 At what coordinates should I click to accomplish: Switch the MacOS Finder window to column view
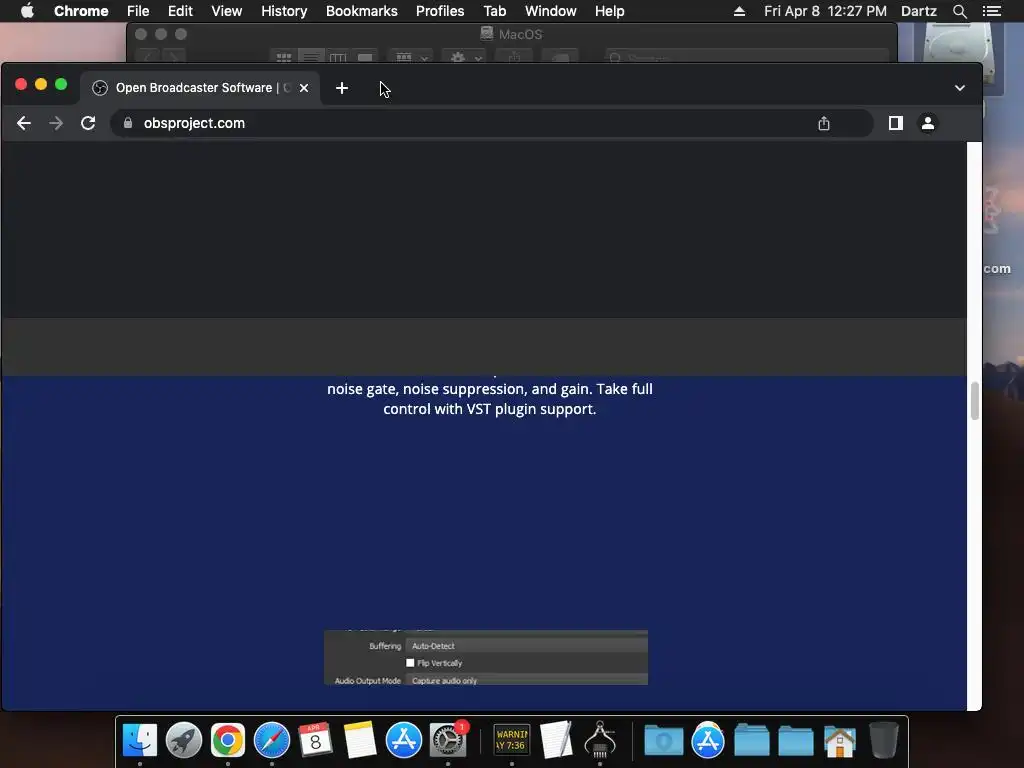(338, 57)
